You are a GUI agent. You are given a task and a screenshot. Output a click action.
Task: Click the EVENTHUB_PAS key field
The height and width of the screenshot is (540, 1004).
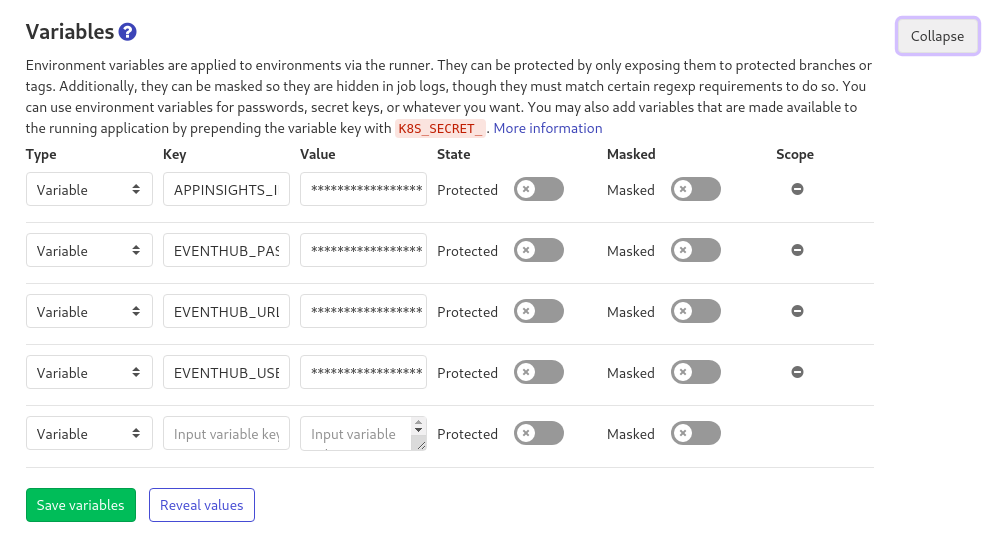pos(226,250)
